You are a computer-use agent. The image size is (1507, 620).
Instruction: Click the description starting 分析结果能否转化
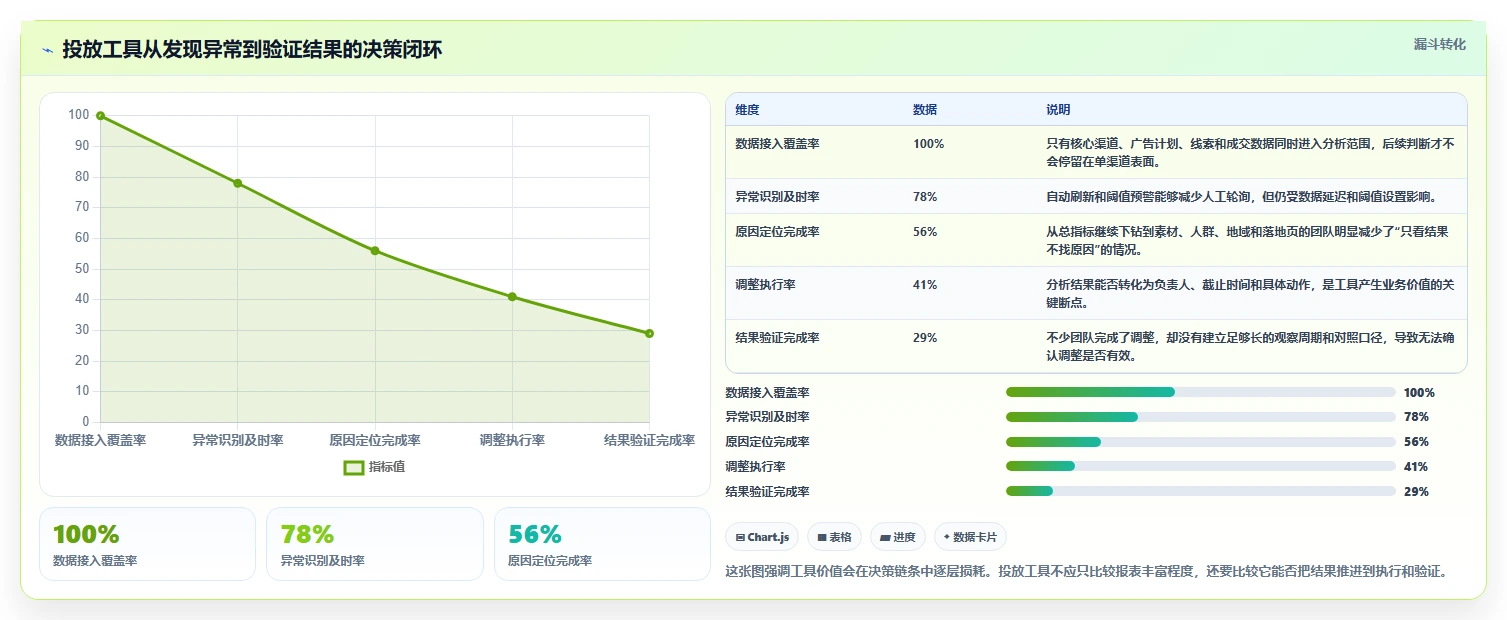click(1250, 293)
